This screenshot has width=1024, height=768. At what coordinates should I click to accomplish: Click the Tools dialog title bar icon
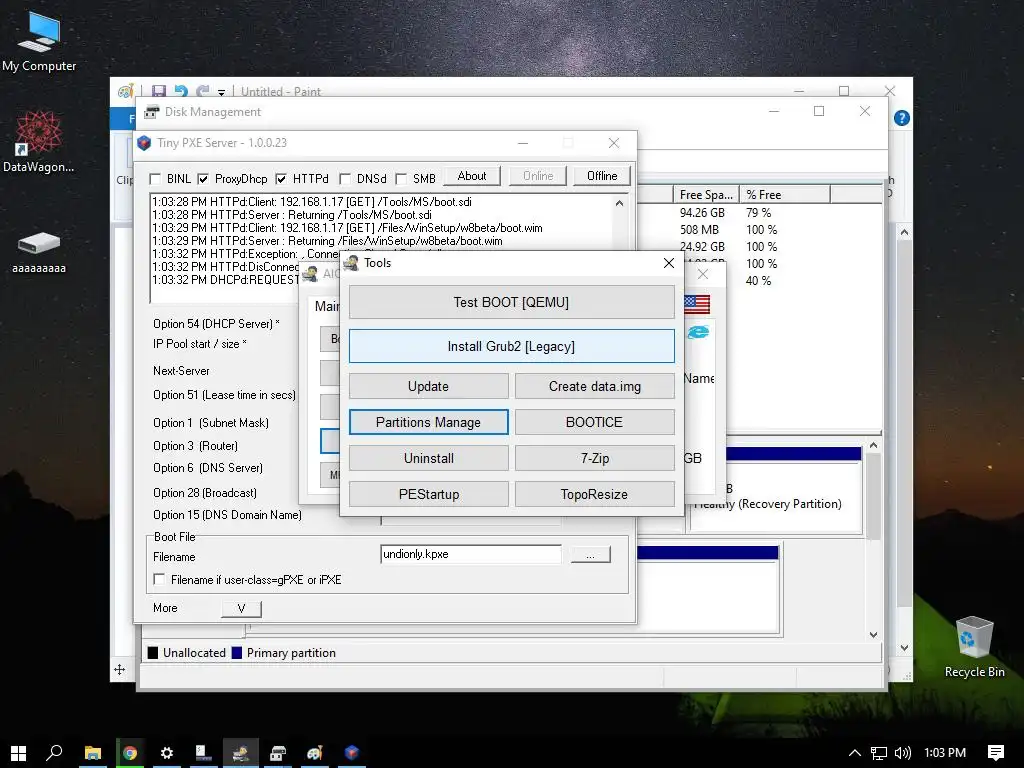351,263
